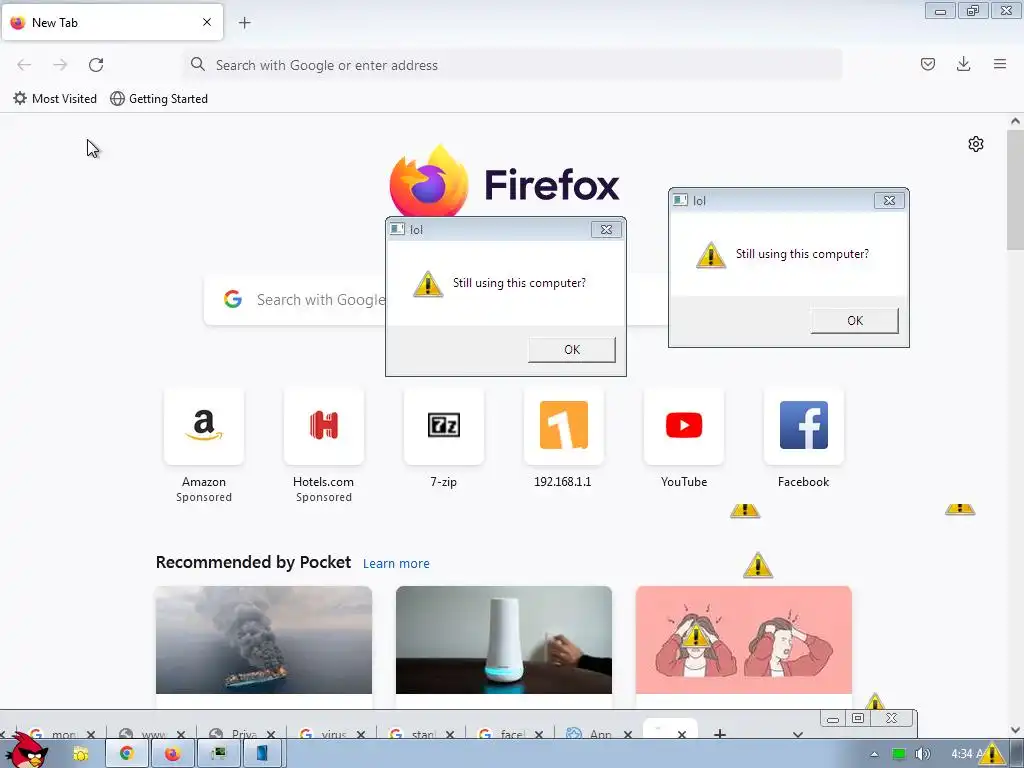Go back using the Firefox back arrow
Screen dimensions: 1024x768
point(24,65)
